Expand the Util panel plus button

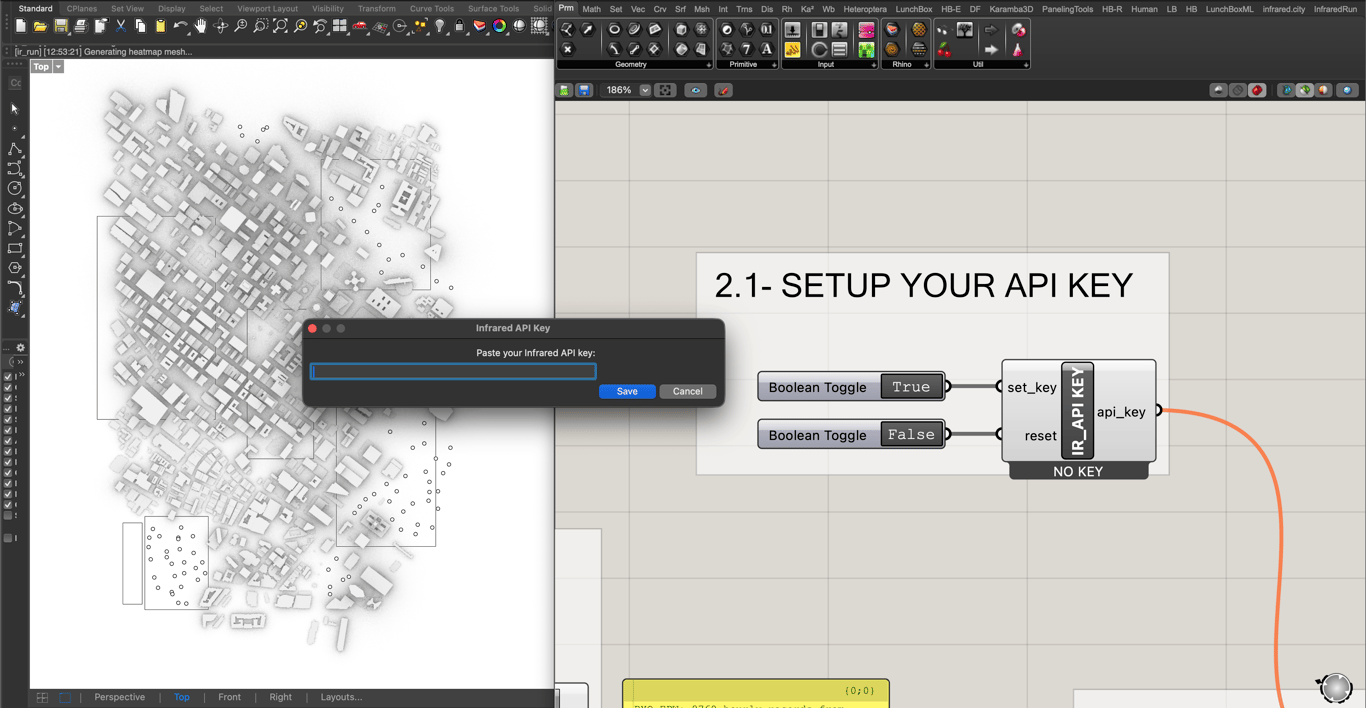click(x=1026, y=65)
